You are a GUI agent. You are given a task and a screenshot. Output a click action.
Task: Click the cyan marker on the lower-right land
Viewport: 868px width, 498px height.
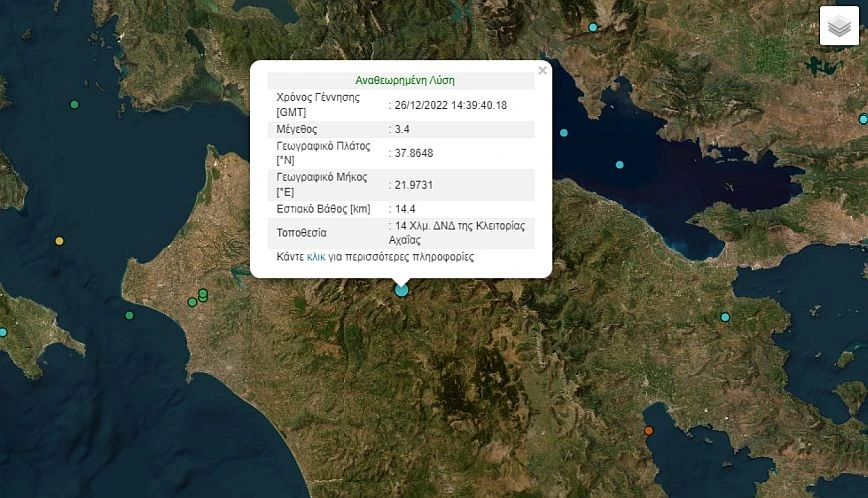click(x=725, y=317)
